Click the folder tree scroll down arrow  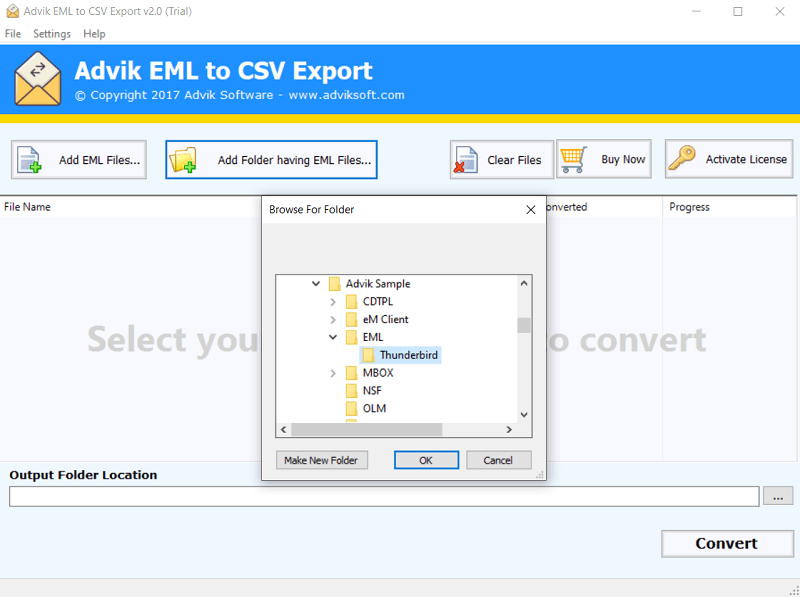[524, 415]
